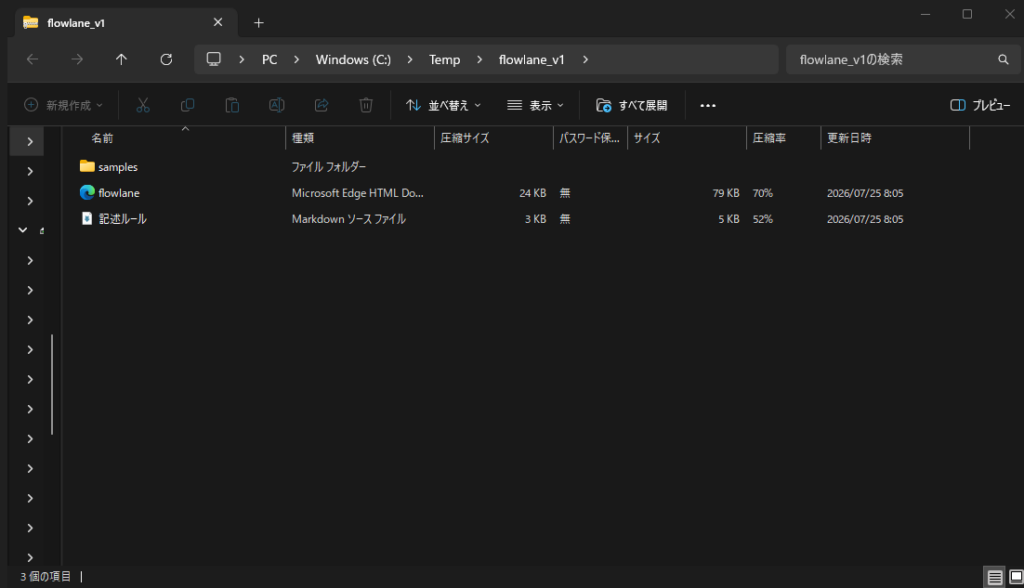Click the Paste clipboard icon
The height and width of the screenshot is (588, 1024).
point(232,105)
